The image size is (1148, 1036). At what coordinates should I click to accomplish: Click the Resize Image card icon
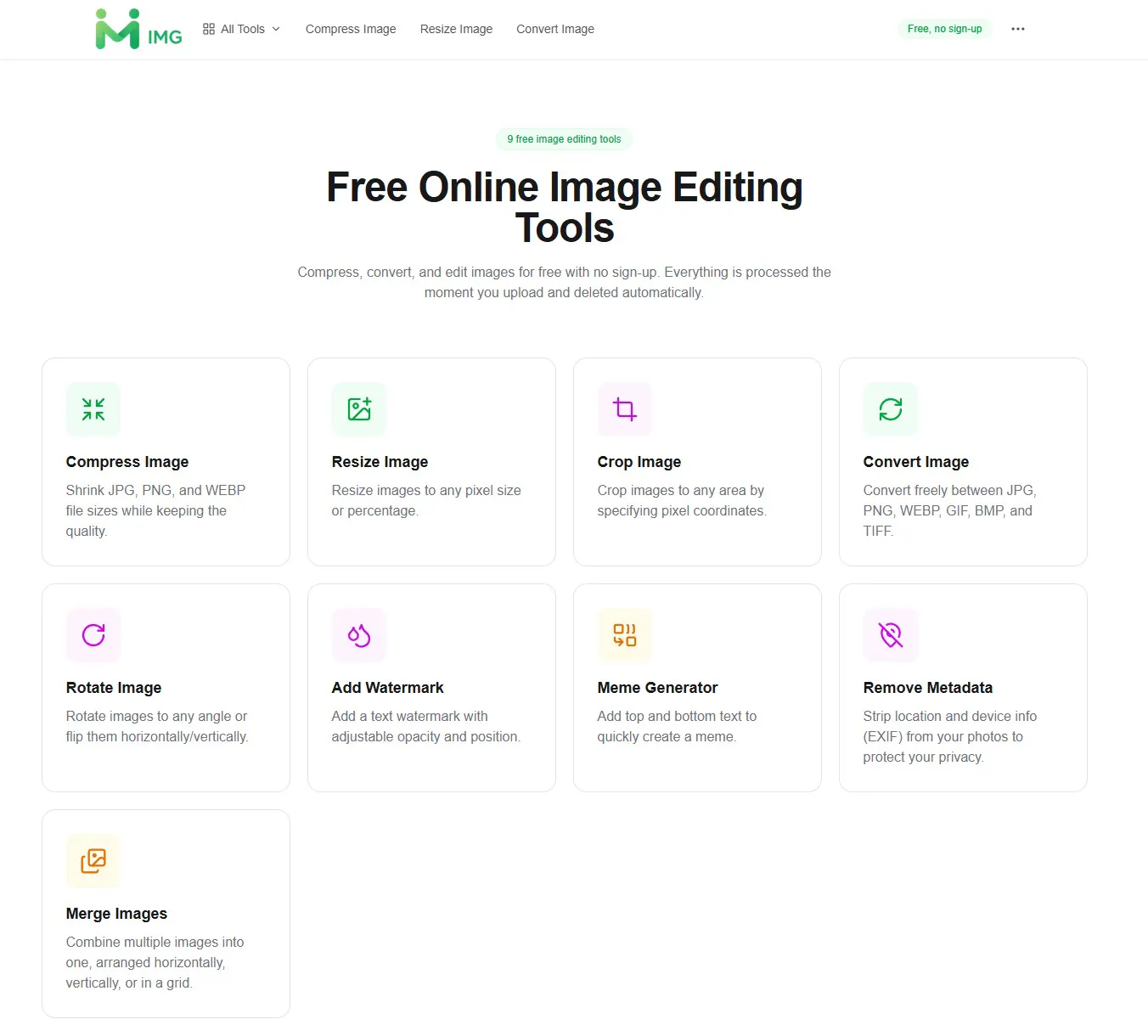click(x=359, y=409)
